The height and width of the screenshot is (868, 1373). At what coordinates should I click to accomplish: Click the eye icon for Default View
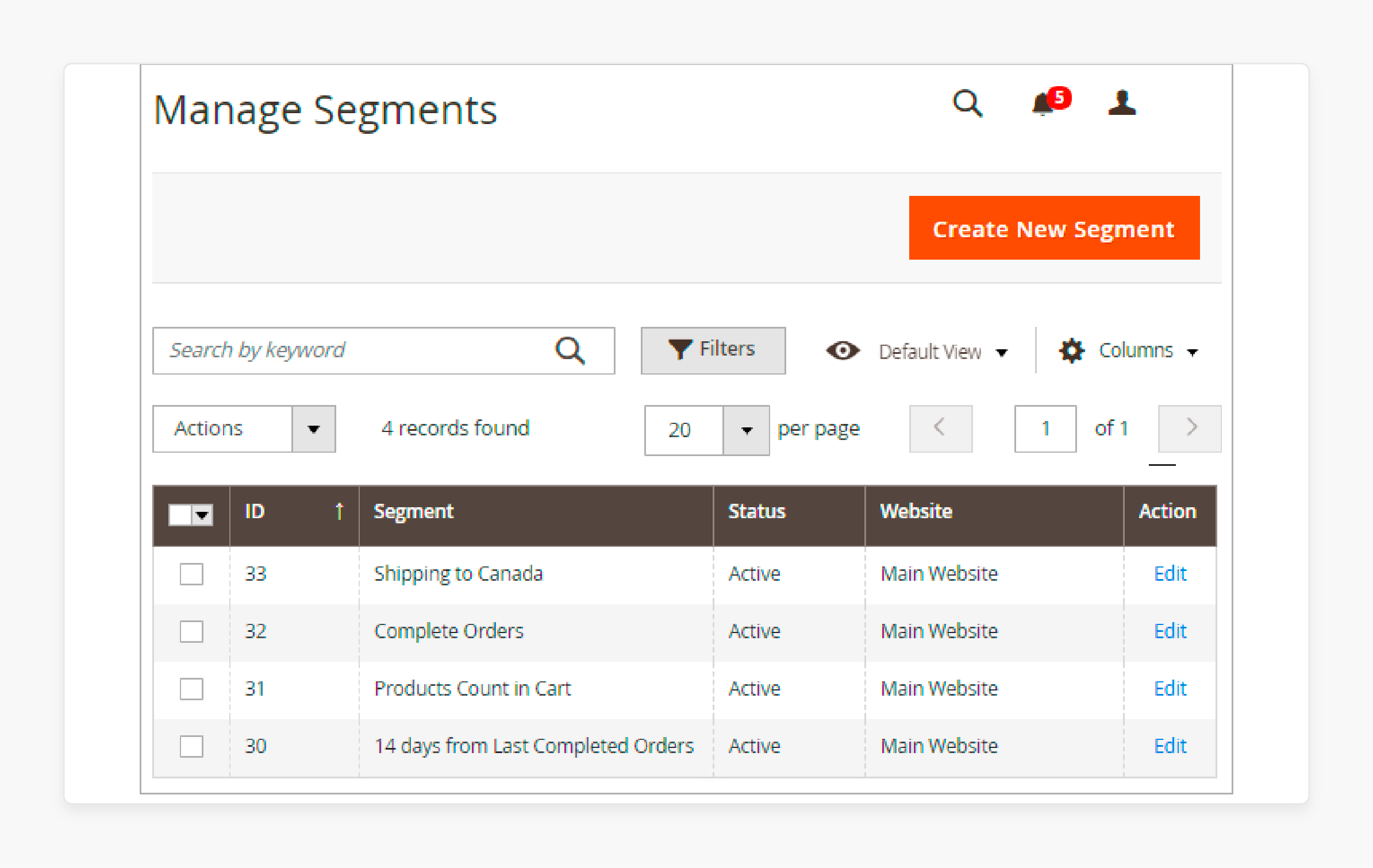click(x=843, y=350)
